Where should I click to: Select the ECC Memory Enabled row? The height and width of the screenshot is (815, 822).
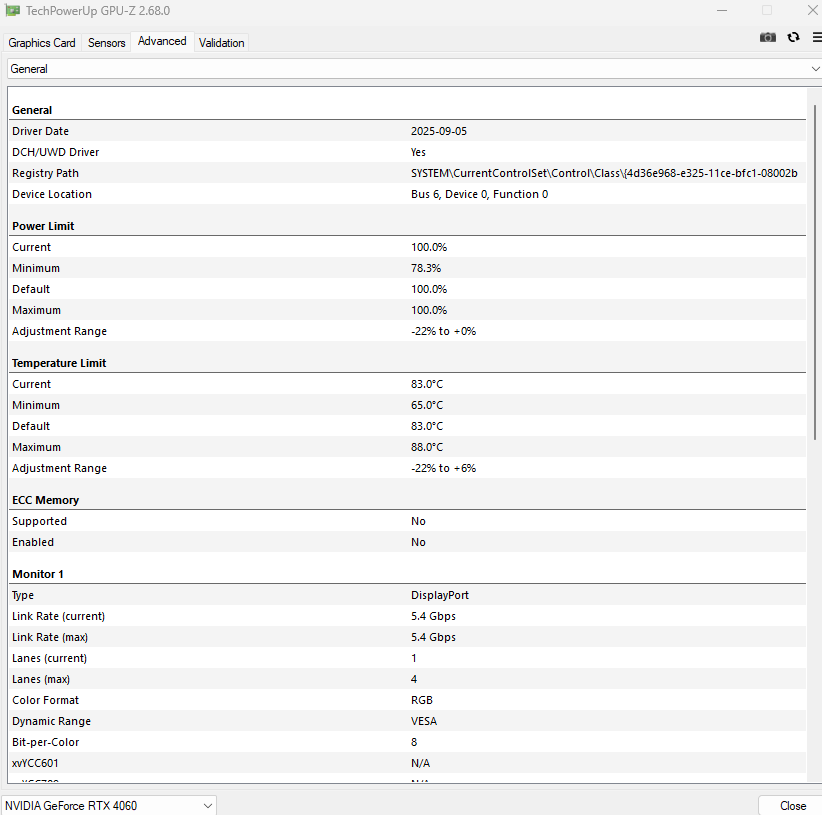click(x=407, y=542)
